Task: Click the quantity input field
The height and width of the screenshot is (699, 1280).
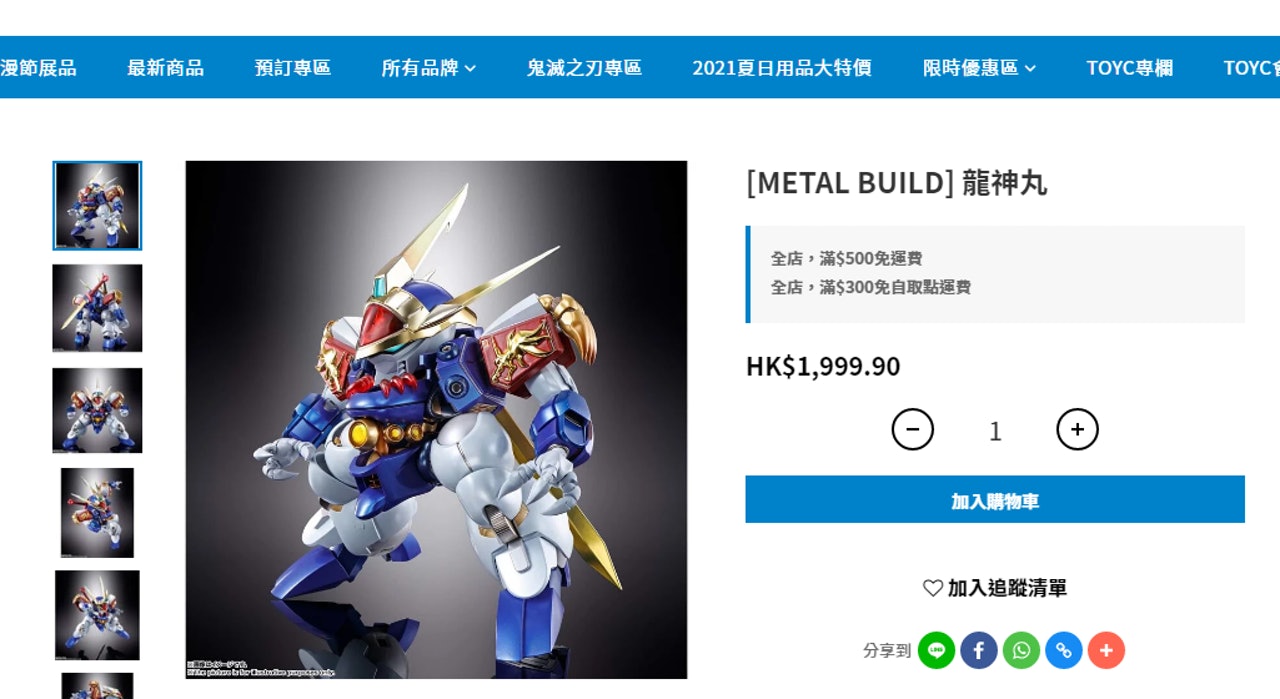Action: [x=995, y=430]
